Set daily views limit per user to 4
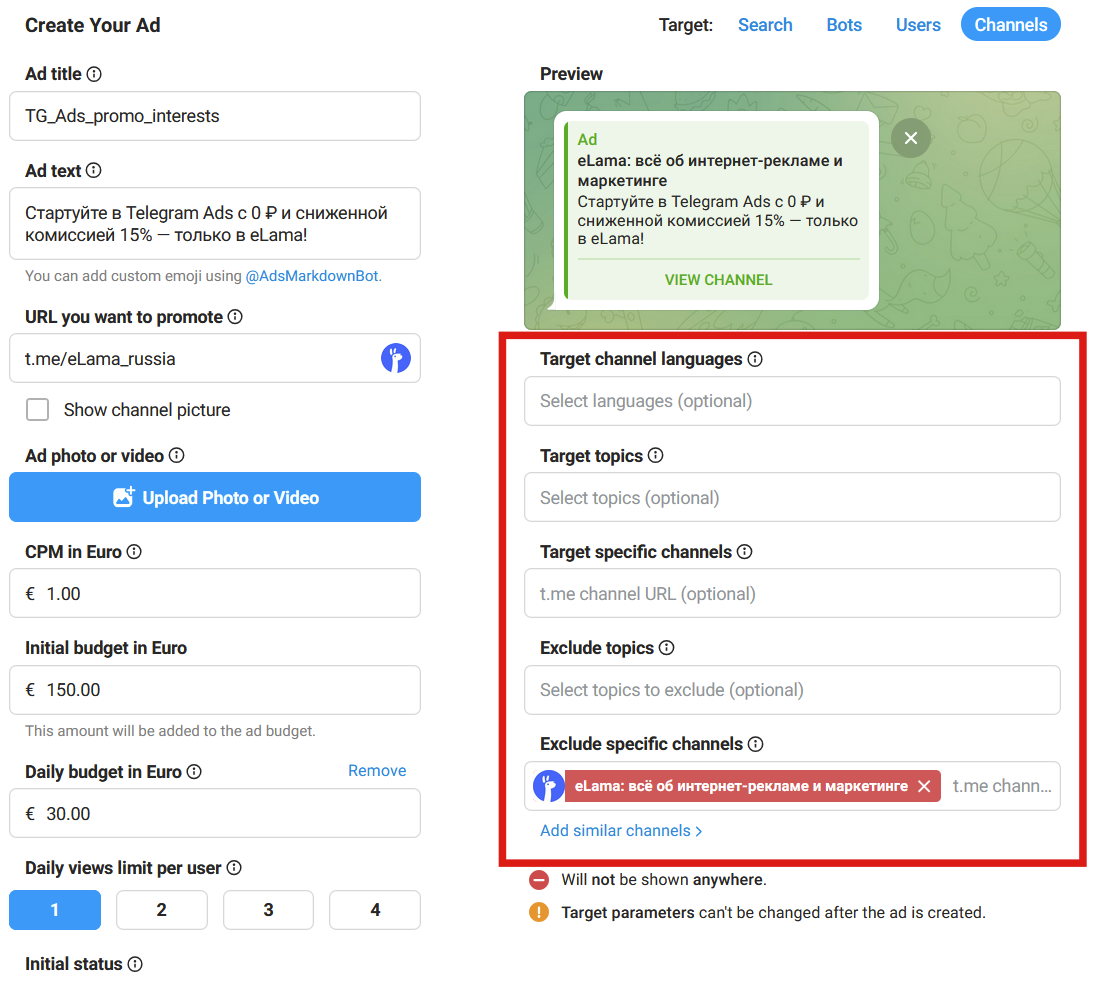This screenshot has width=1099, height=981. tap(375, 910)
